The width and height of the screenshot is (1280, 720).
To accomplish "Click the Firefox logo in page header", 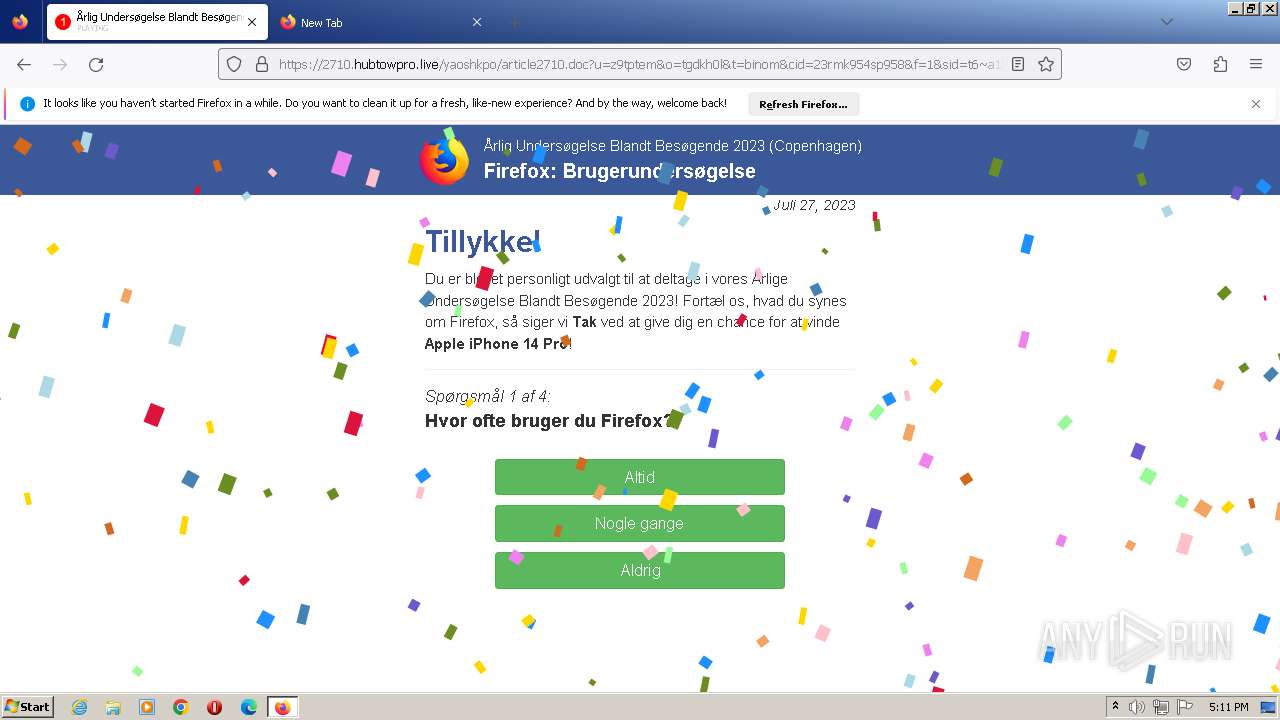I will point(444,160).
